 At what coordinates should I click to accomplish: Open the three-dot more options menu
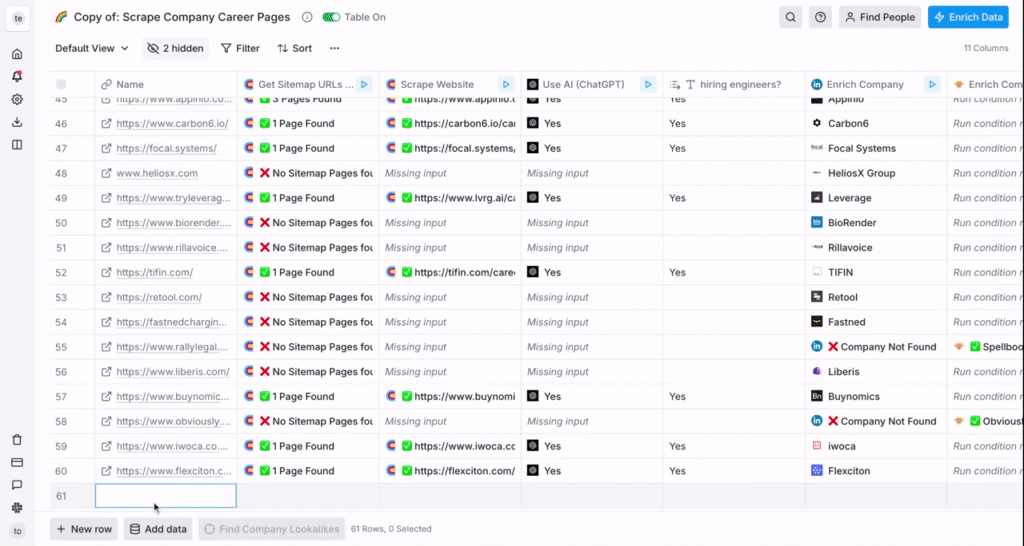pos(334,48)
